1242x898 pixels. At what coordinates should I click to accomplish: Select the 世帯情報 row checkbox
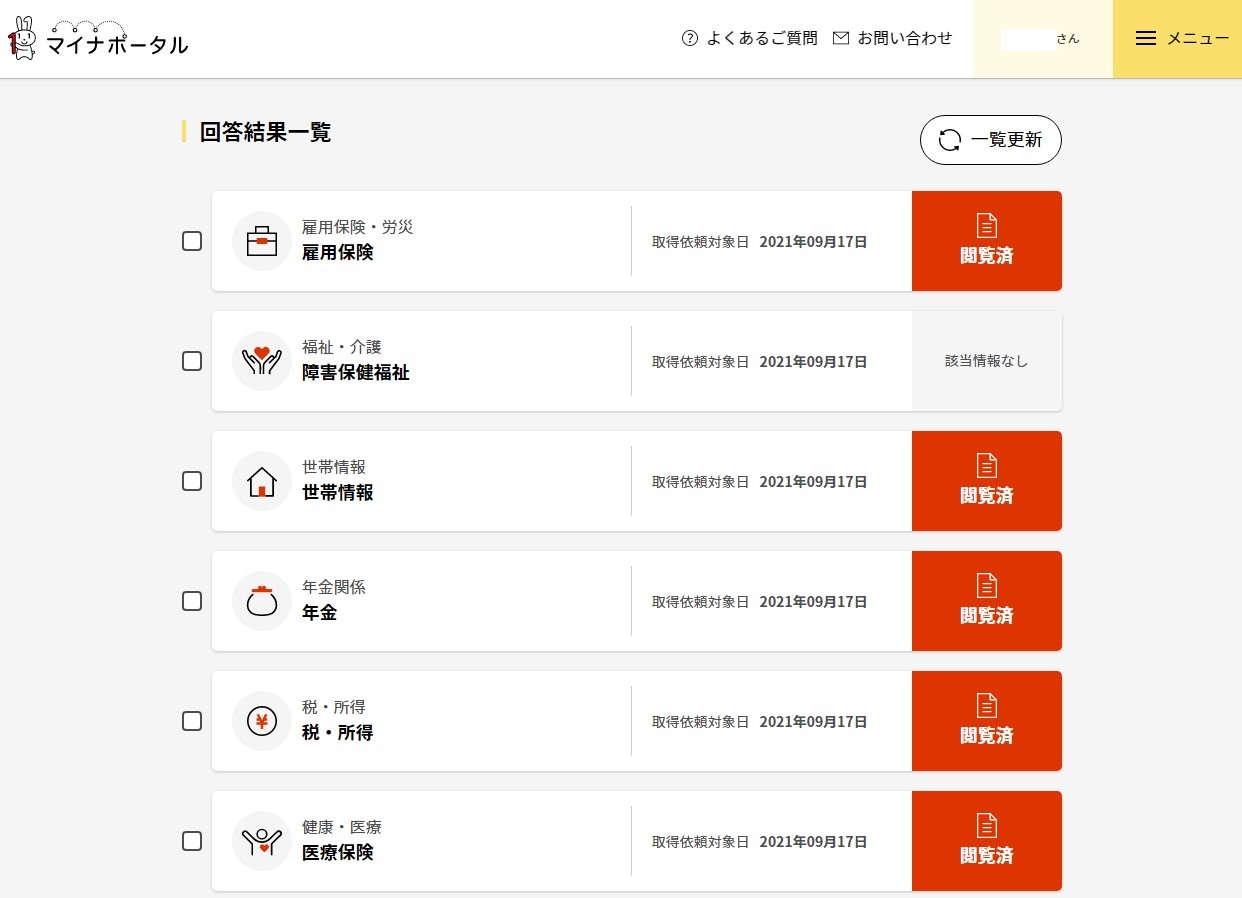tap(192, 481)
